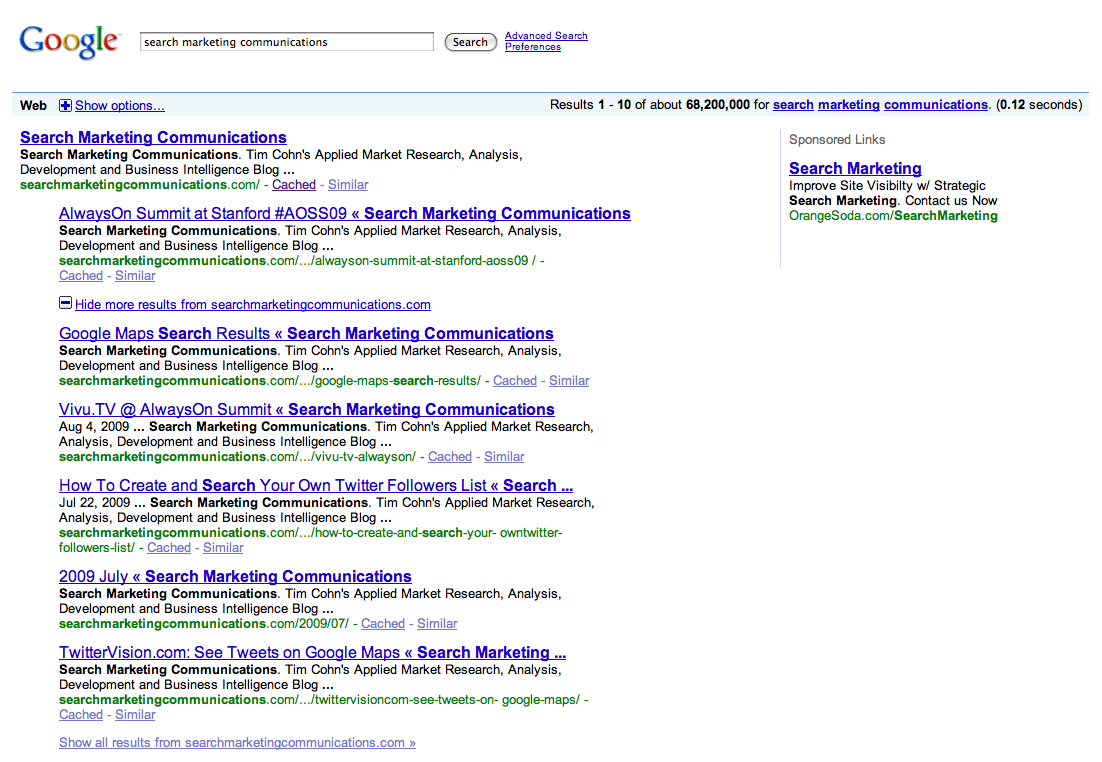This screenshot has width=1102, height=762.
Task: Open first result Search Marketing Communications
Action: [x=153, y=138]
